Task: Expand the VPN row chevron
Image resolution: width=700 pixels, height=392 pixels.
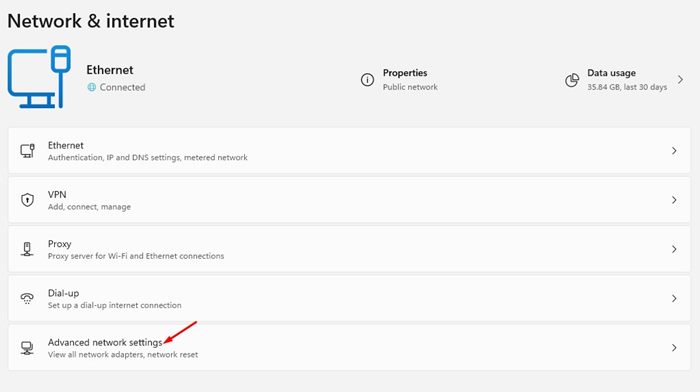Action: (674, 200)
